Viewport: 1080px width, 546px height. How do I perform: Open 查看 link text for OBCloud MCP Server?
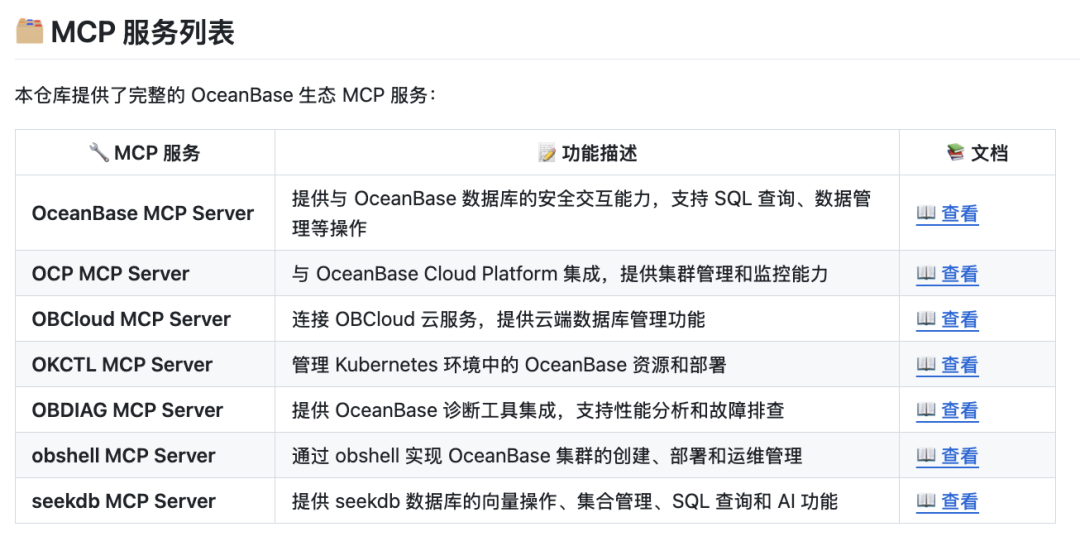point(960,319)
